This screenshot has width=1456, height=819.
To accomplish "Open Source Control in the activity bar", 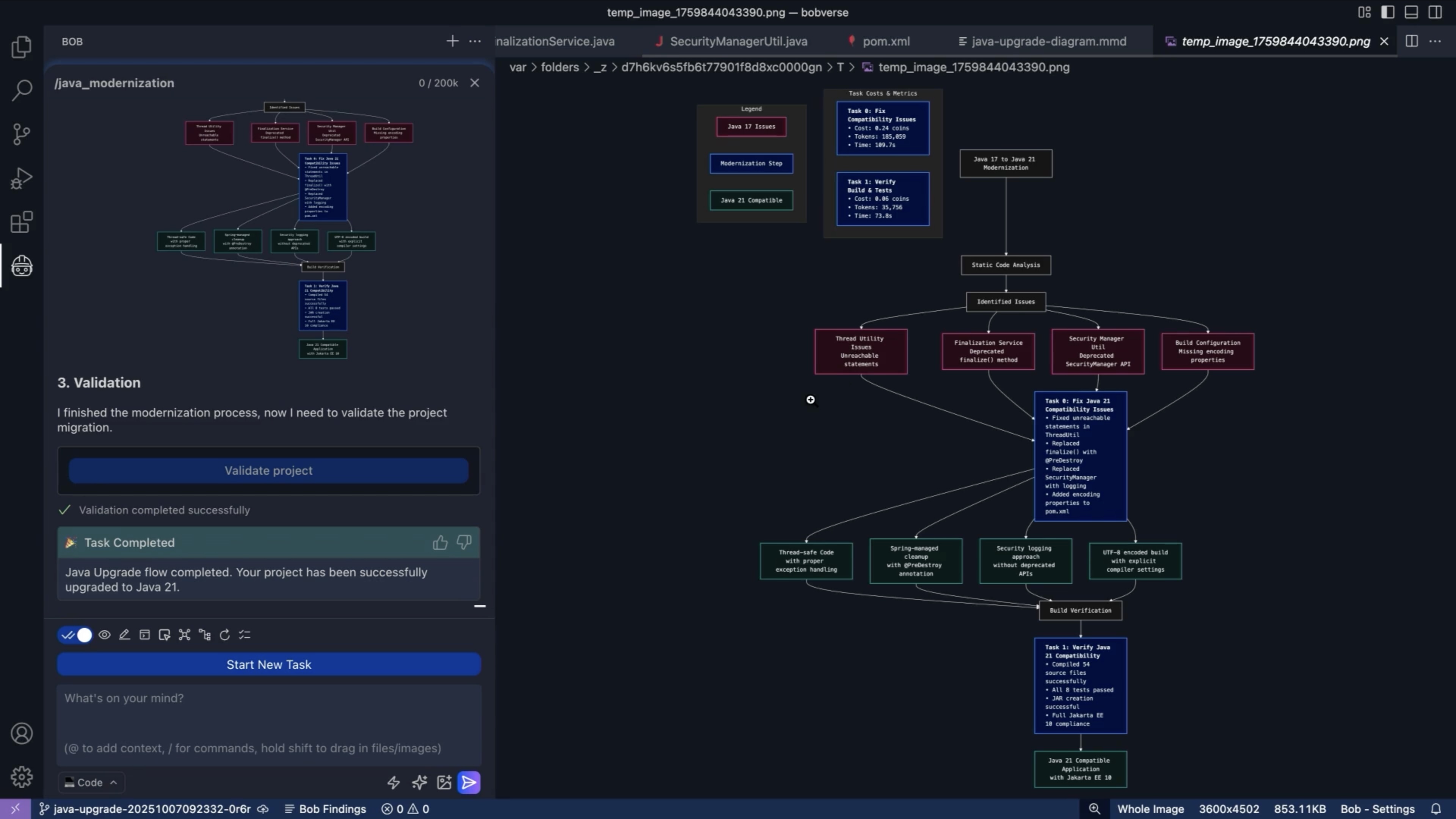I will tap(22, 134).
